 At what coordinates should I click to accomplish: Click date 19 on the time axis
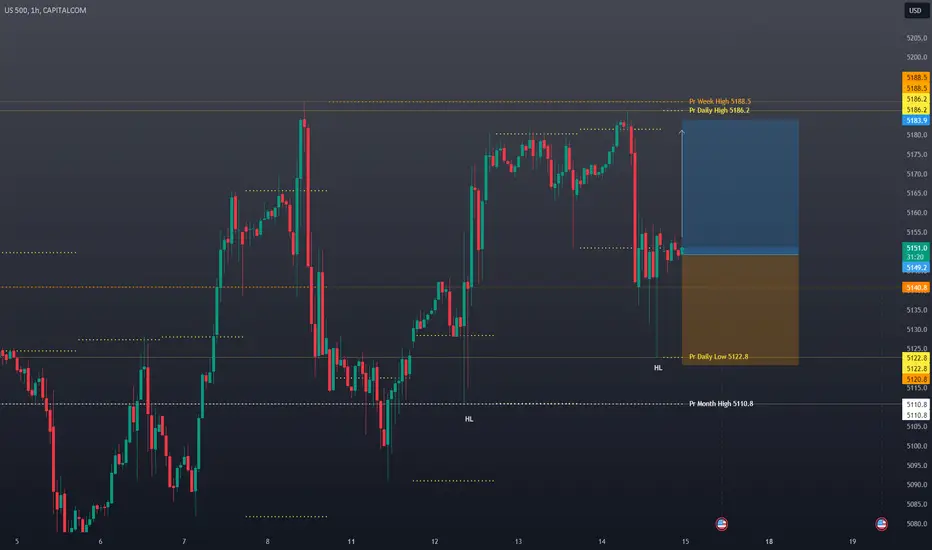coord(852,542)
